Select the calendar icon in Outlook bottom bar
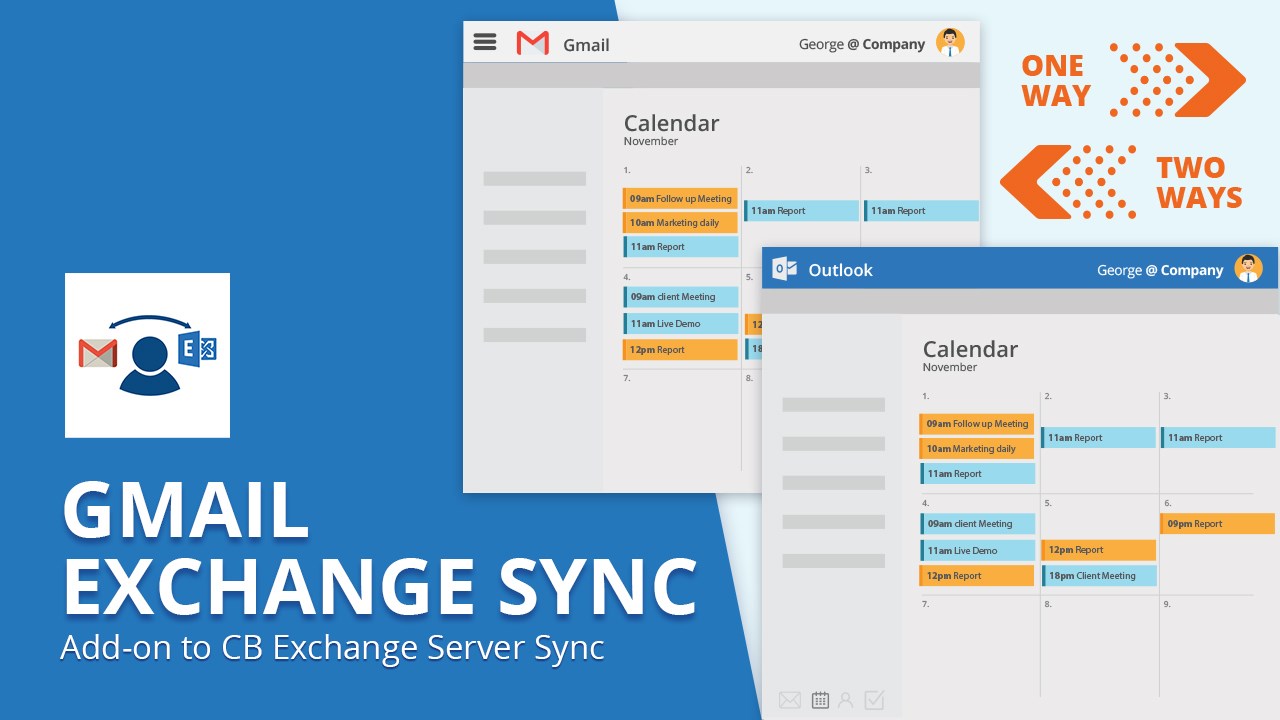 (x=820, y=700)
